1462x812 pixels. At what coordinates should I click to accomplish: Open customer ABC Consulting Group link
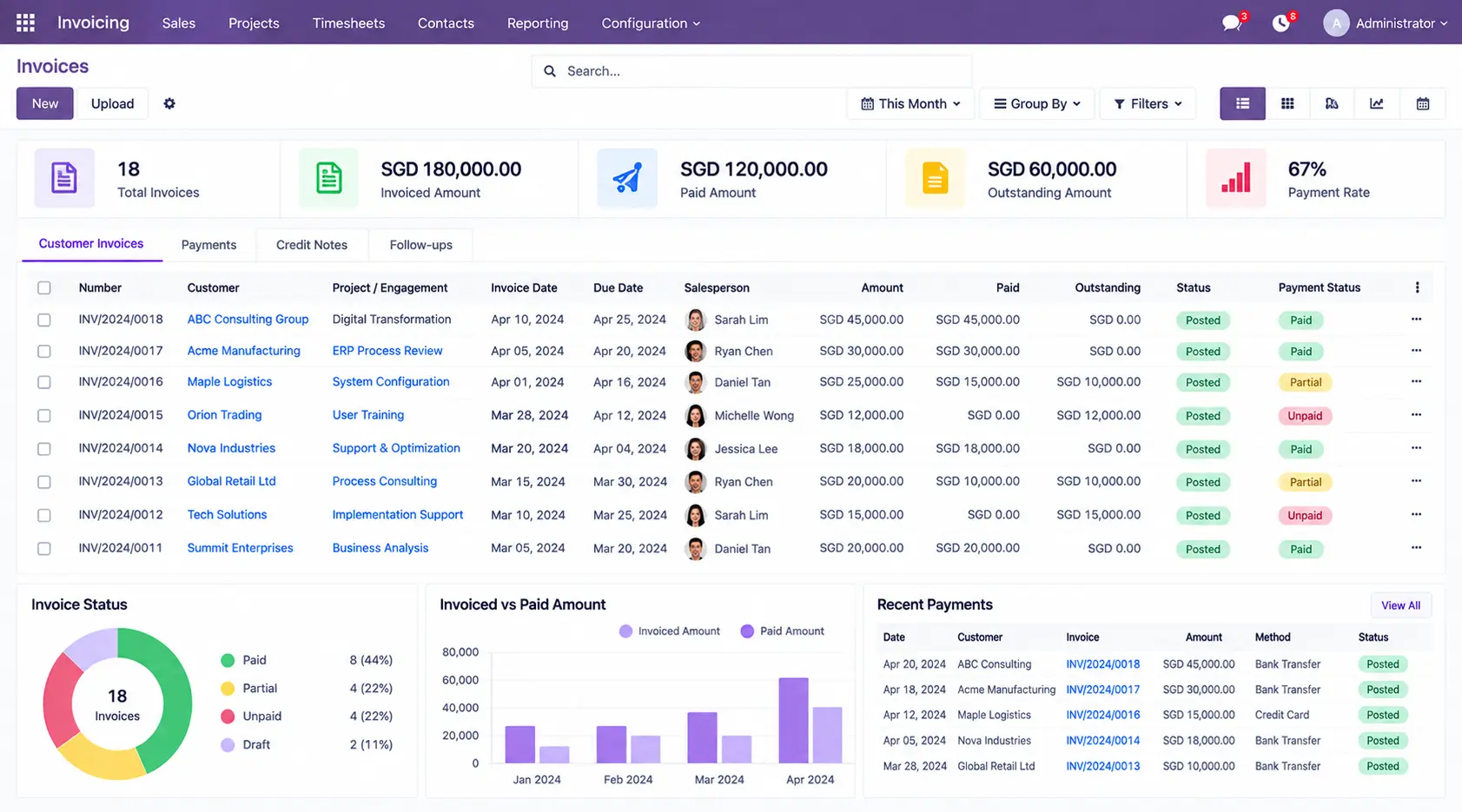point(248,320)
